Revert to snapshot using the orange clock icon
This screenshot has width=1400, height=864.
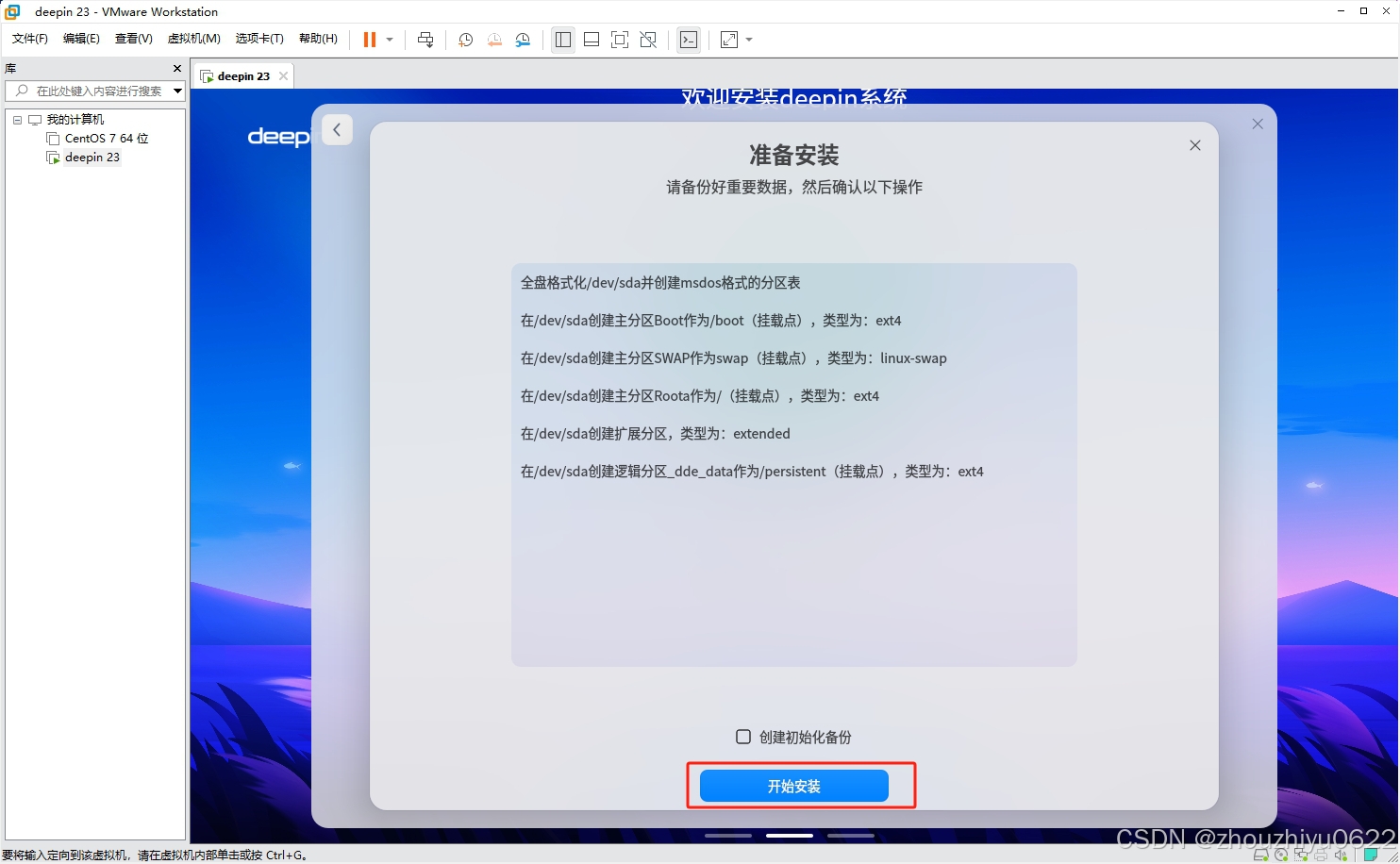click(x=494, y=40)
